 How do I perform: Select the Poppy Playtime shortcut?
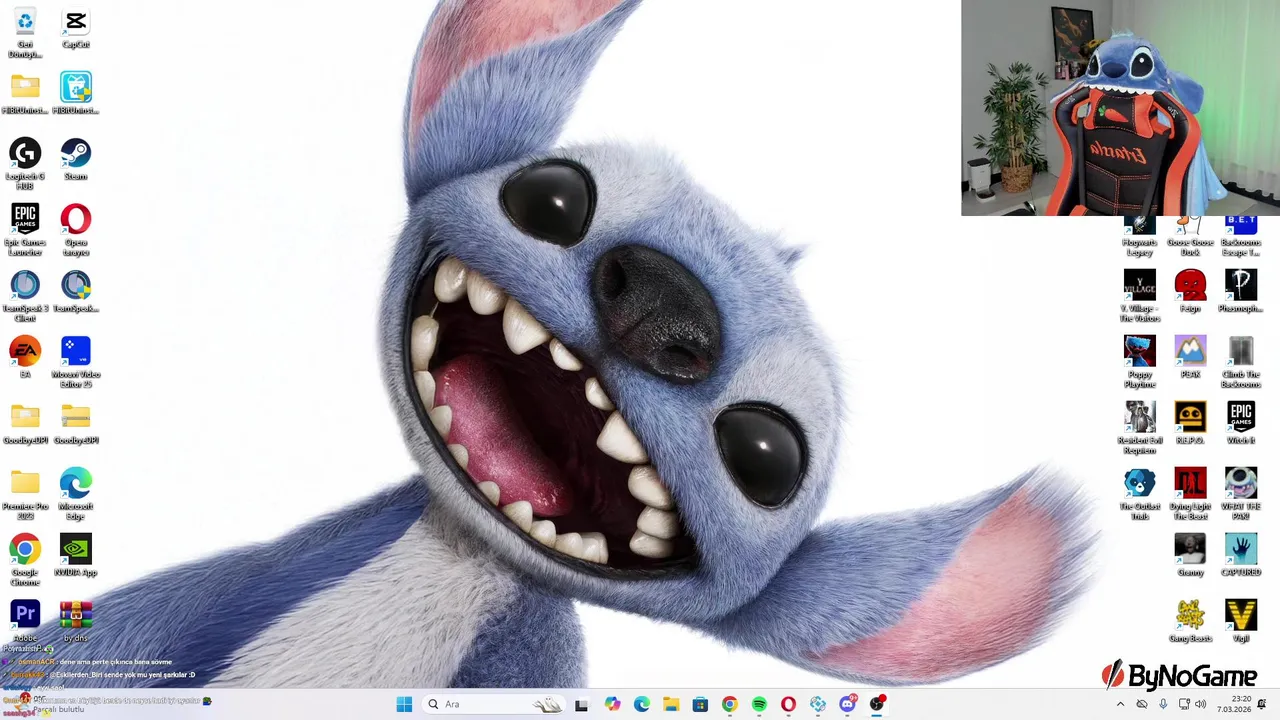click(x=1140, y=362)
